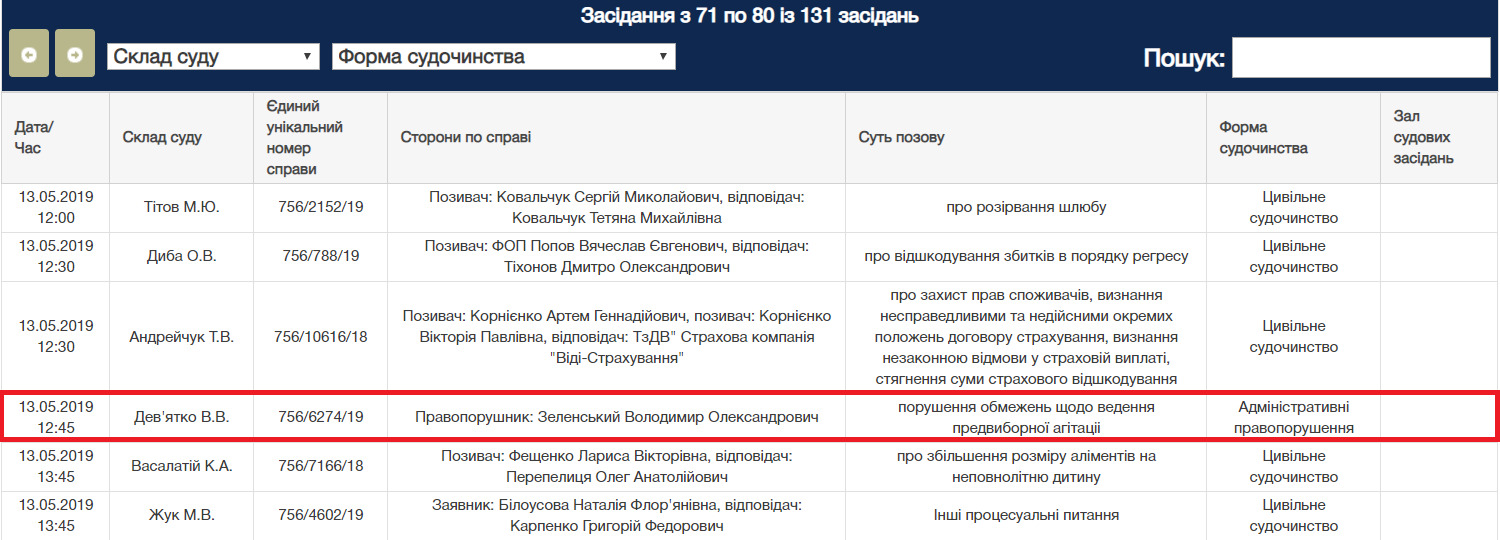
Task: Select claim 'порушення обмежень щодо ведення предвиборної агітації'
Action: [x=1026, y=417]
